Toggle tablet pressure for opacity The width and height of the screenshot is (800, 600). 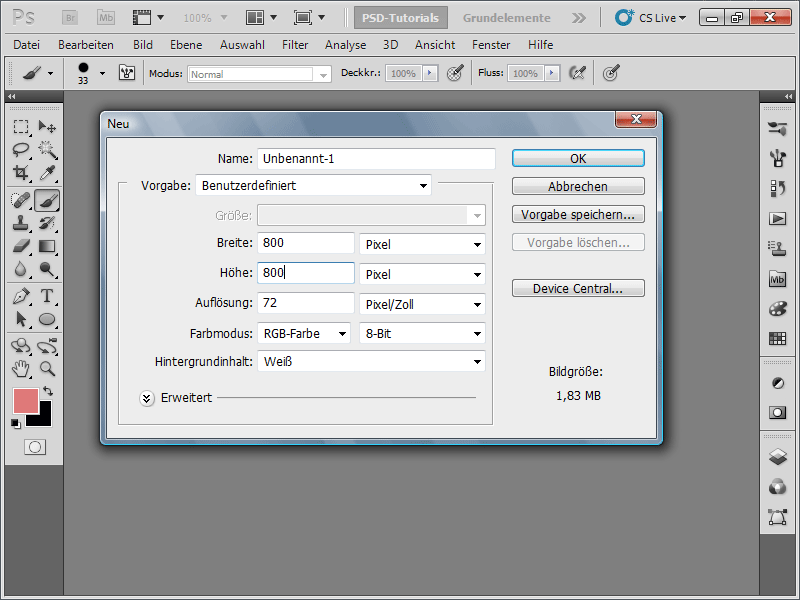[455, 73]
